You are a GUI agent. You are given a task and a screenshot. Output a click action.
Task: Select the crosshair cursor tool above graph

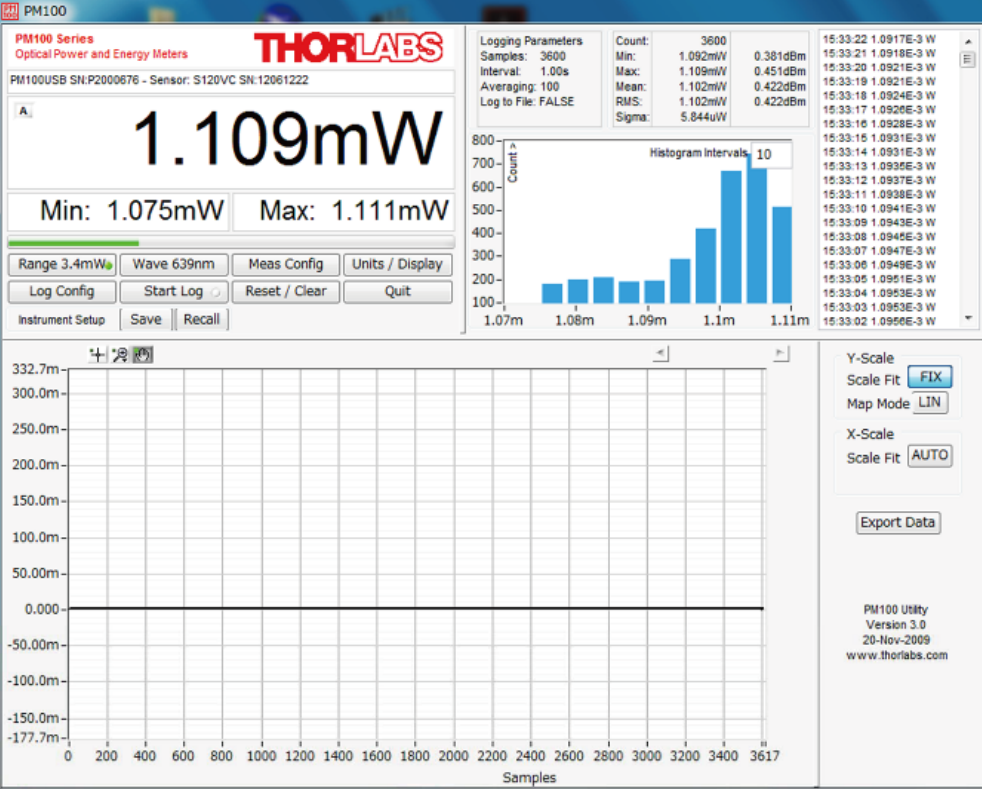(x=97, y=354)
